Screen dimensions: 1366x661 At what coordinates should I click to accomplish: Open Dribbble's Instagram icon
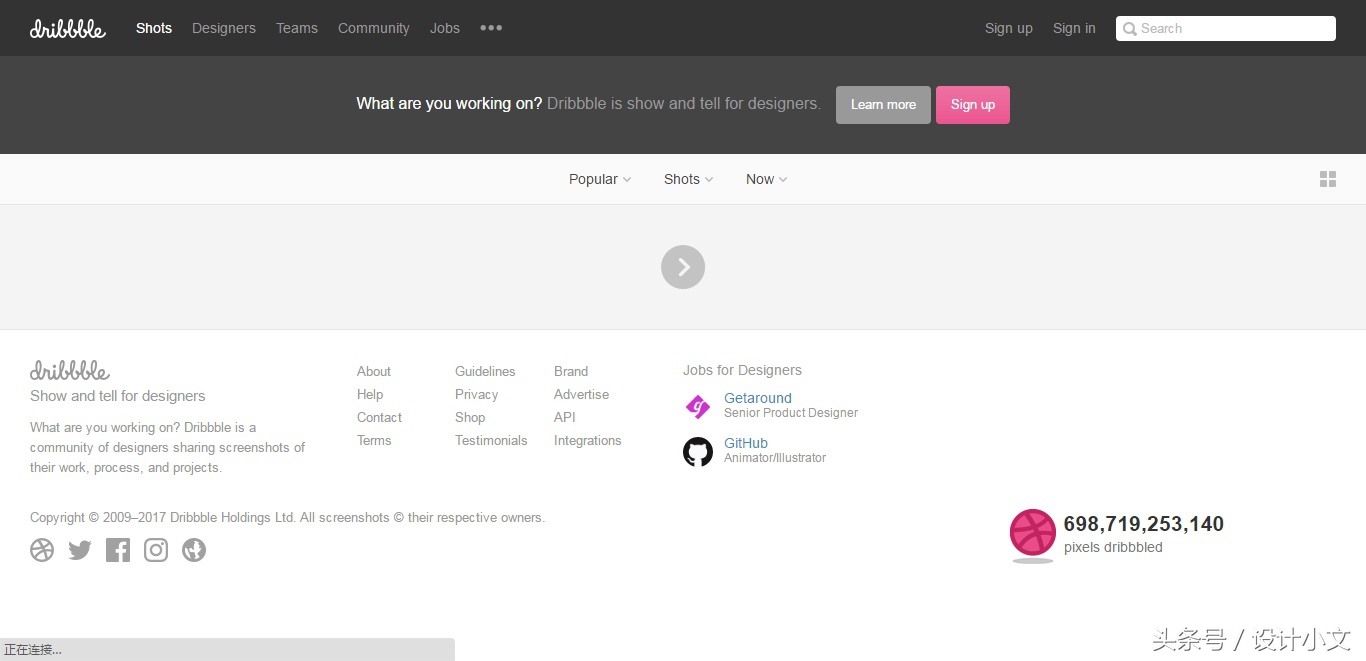156,550
